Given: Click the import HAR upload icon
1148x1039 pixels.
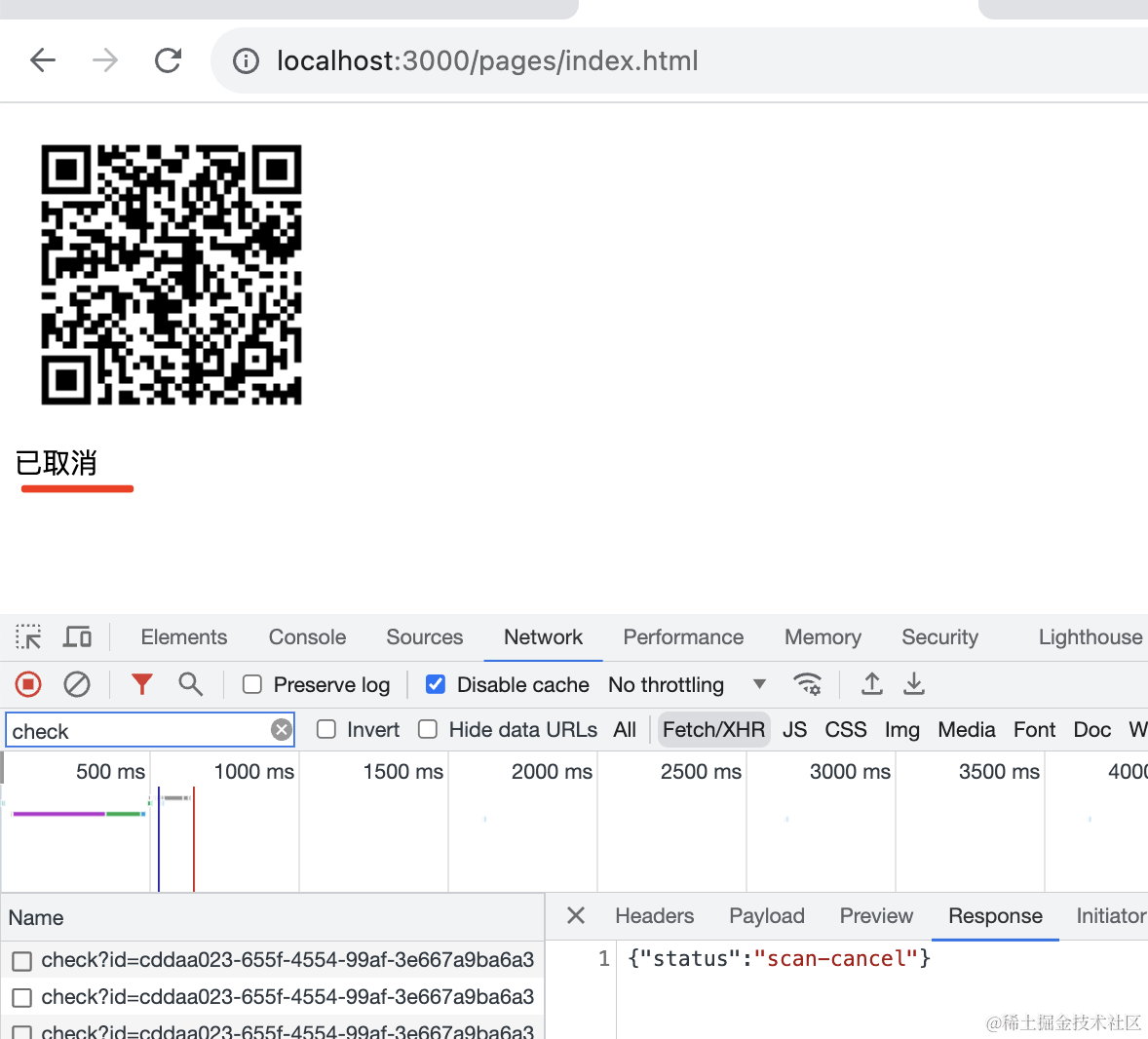Looking at the screenshot, I should [x=872, y=685].
